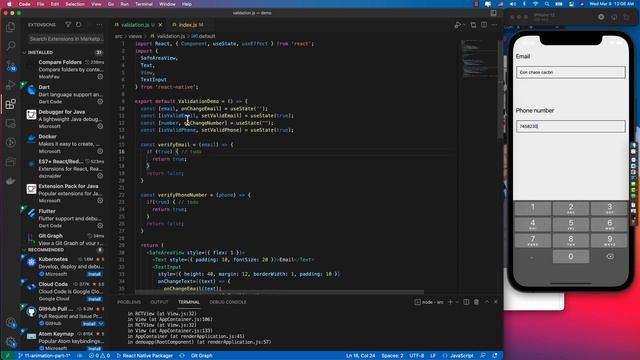Open the Search view in the activity bar

[11, 46]
